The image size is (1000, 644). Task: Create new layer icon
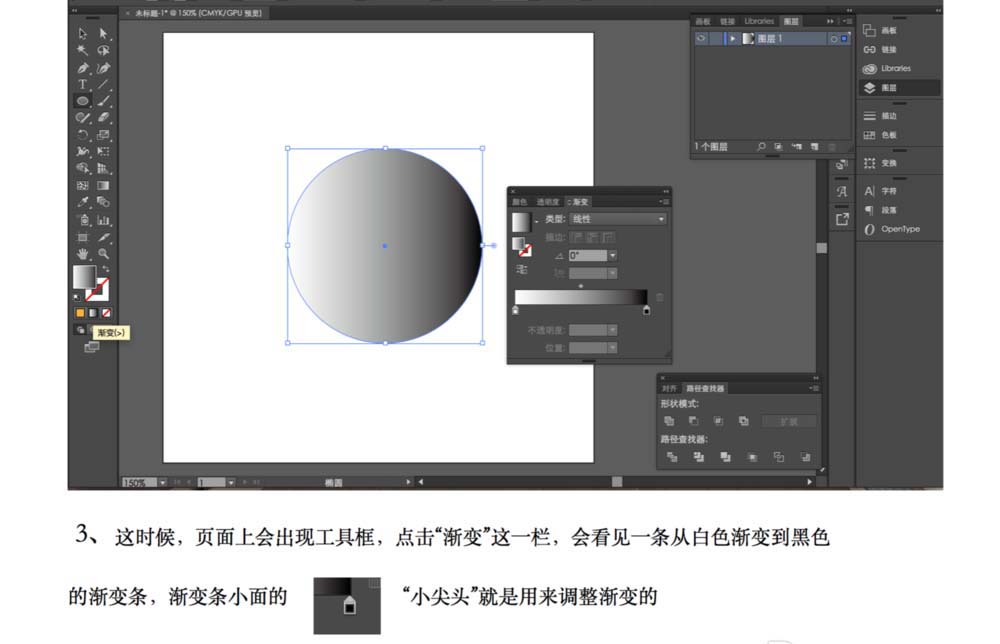[814, 147]
